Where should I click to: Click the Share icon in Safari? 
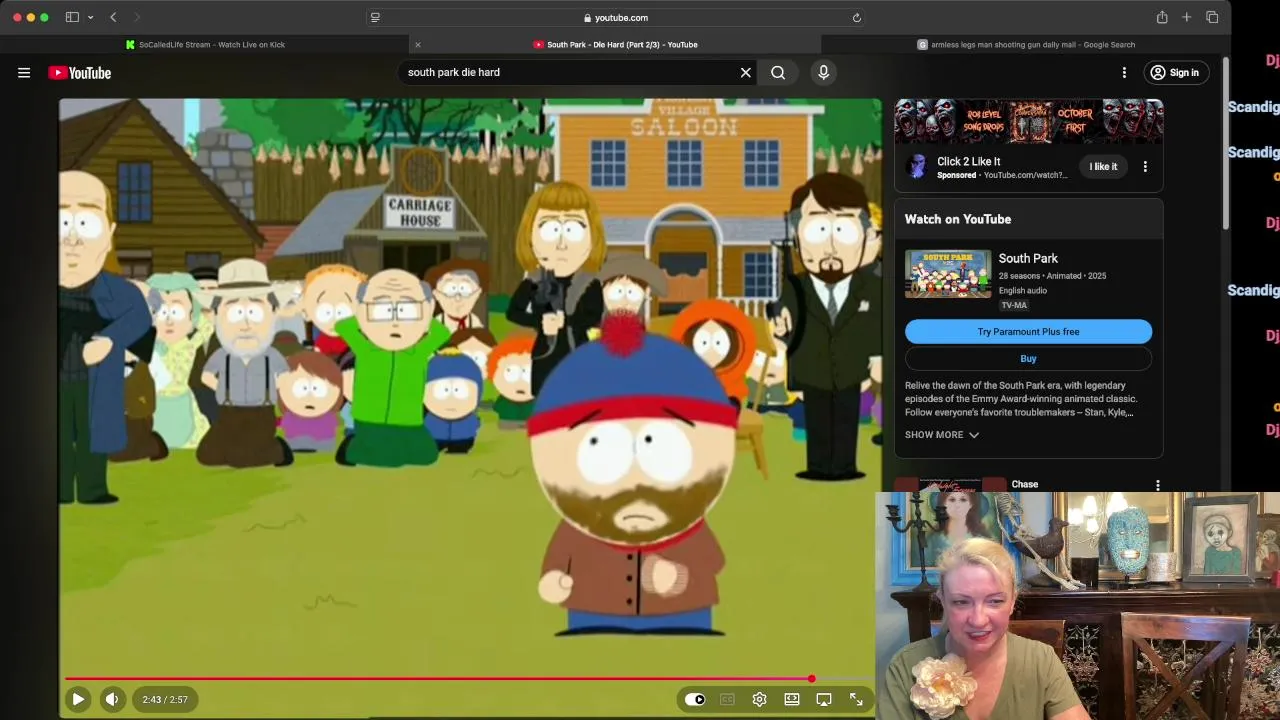[1162, 17]
